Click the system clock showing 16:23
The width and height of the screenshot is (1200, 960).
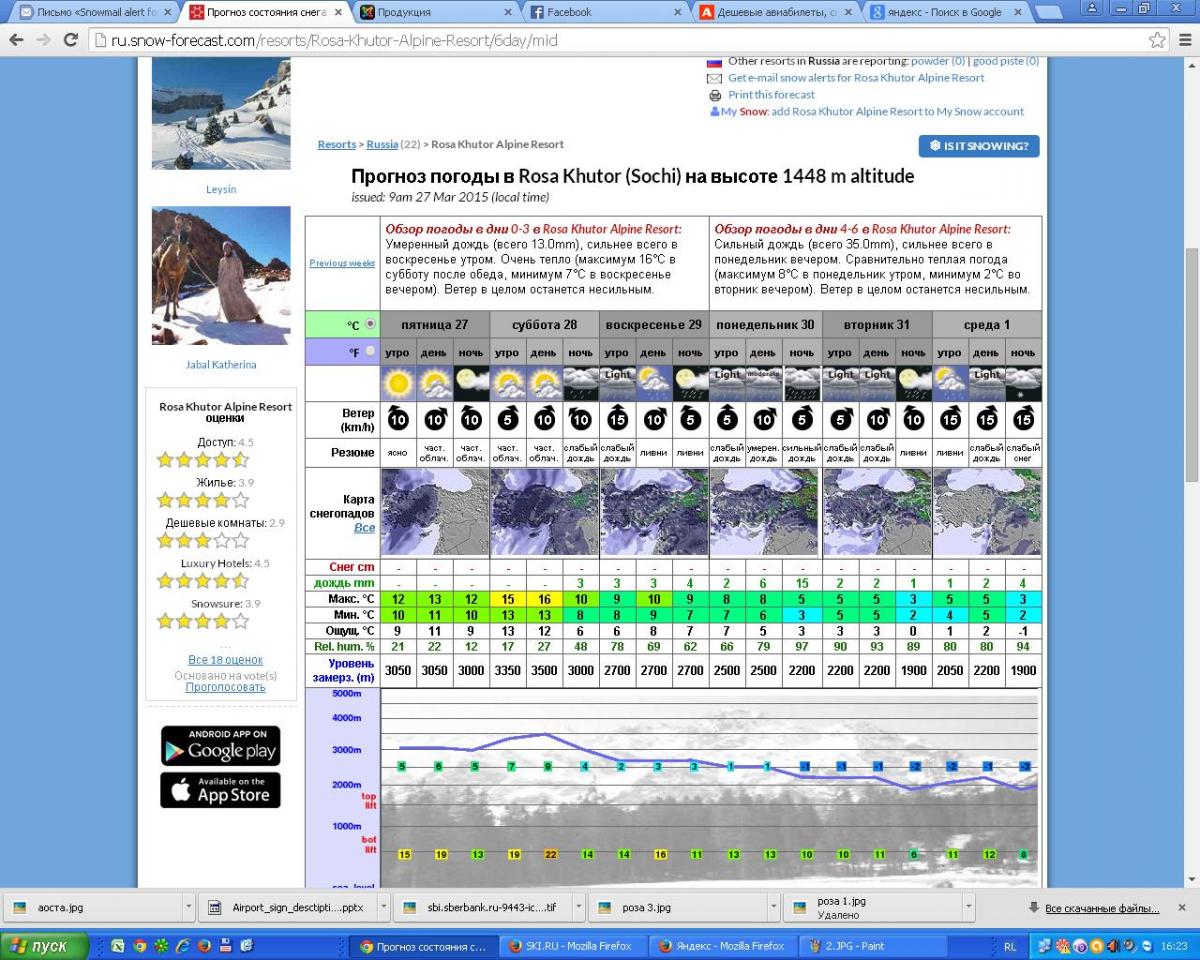point(1175,946)
